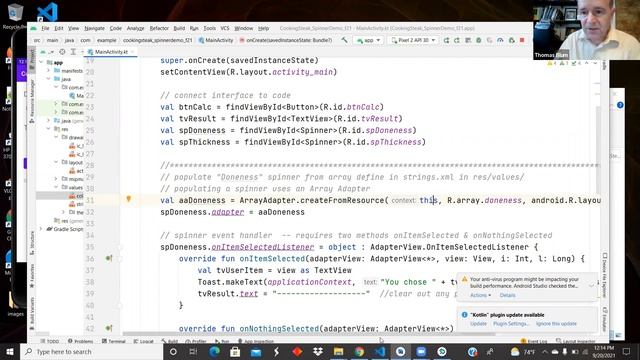Open the Build Variants side panel
Image resolution: width=640 pixels, height=360 pixels.
click(32, 312)
